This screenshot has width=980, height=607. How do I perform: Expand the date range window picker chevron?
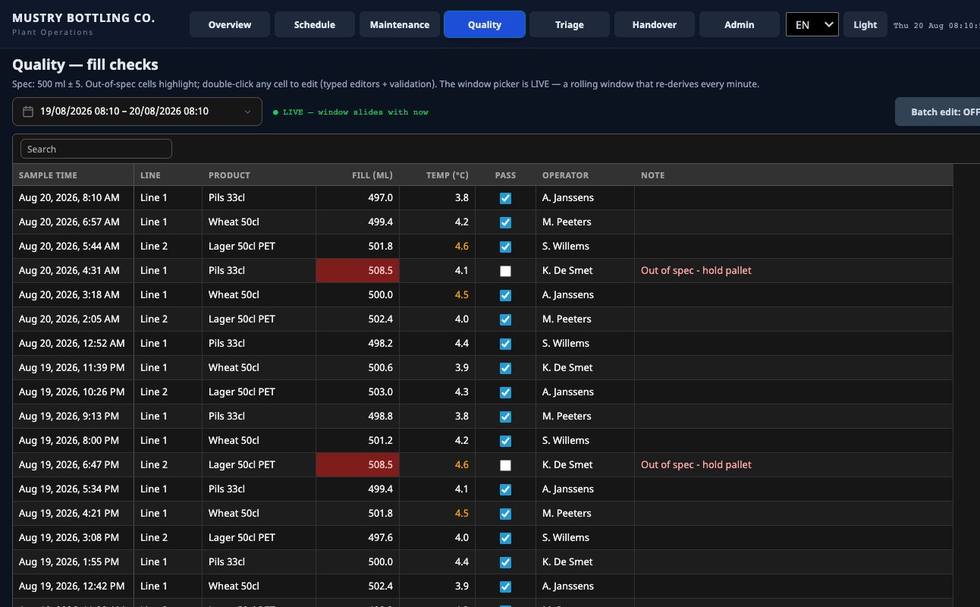point(248,112)
